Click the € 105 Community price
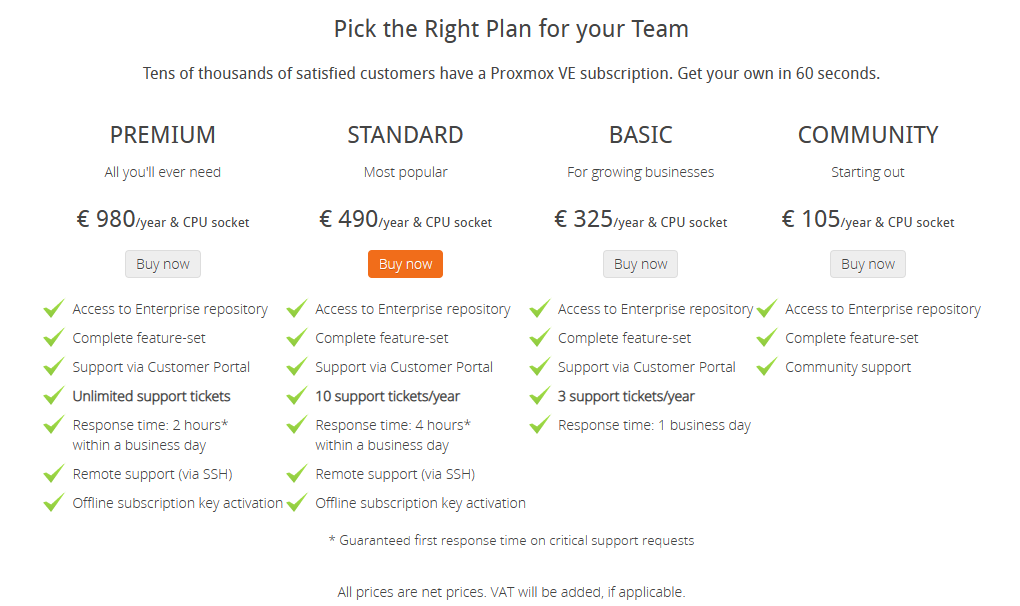Image resolution: width=1020 pixels, height=606 pixels. point(811,219)
